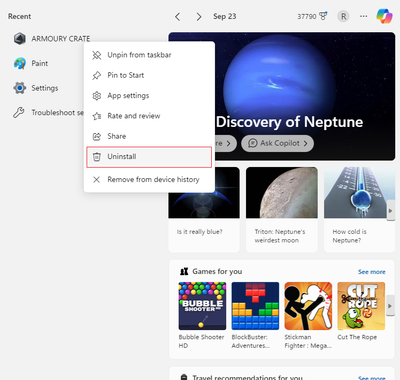Open the Copilot colorful logo icon
The image size is (400, 380).
tap(384, 16)
